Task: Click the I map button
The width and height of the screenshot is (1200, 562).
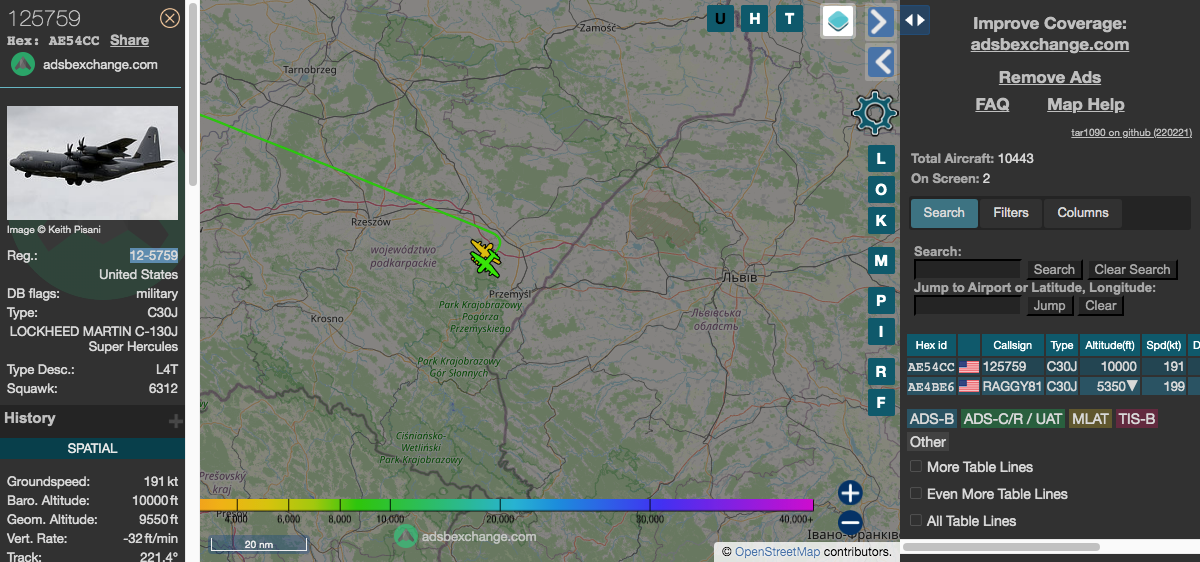Action: 880,331
